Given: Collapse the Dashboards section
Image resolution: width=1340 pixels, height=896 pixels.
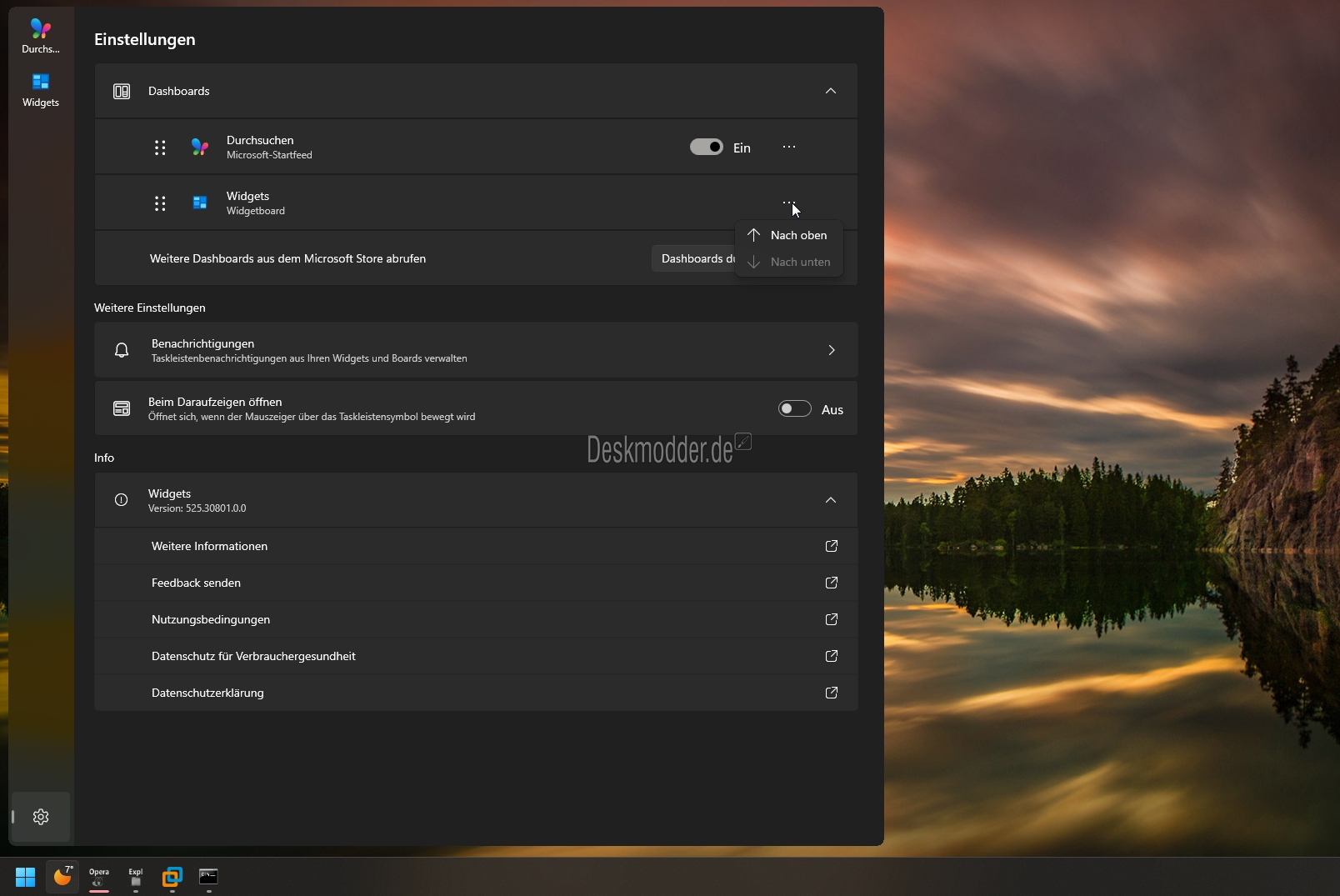Looking at the screenshot, I should coord(830,91).
